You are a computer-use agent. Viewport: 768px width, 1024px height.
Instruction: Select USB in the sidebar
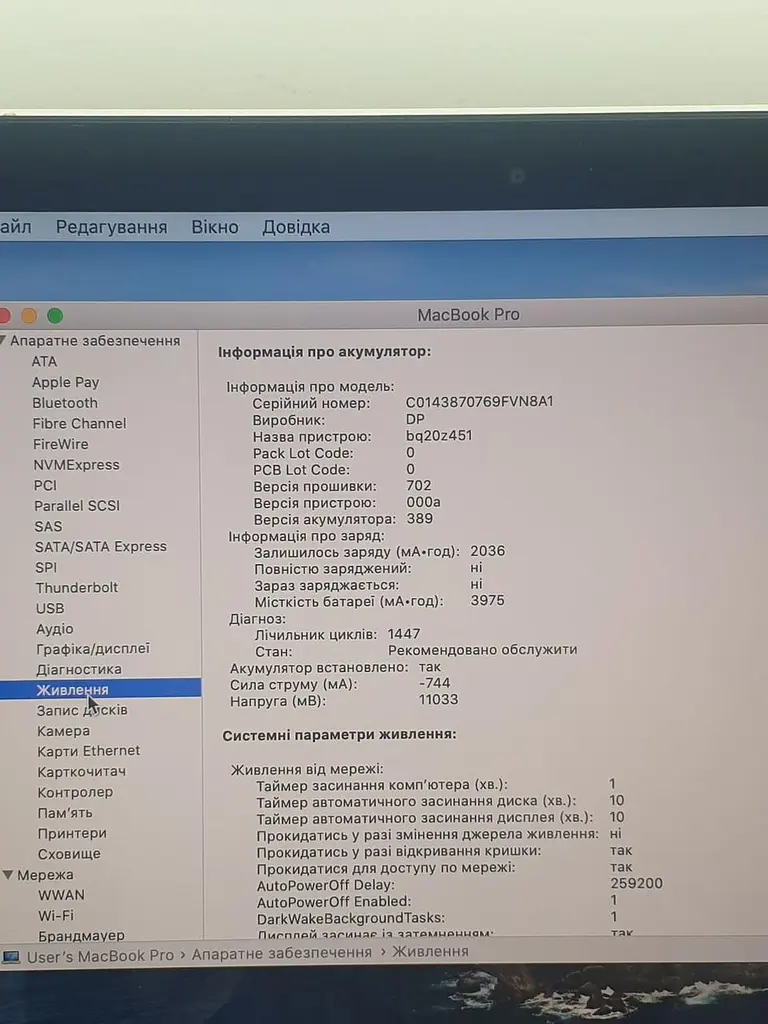(x=50, y=608)
